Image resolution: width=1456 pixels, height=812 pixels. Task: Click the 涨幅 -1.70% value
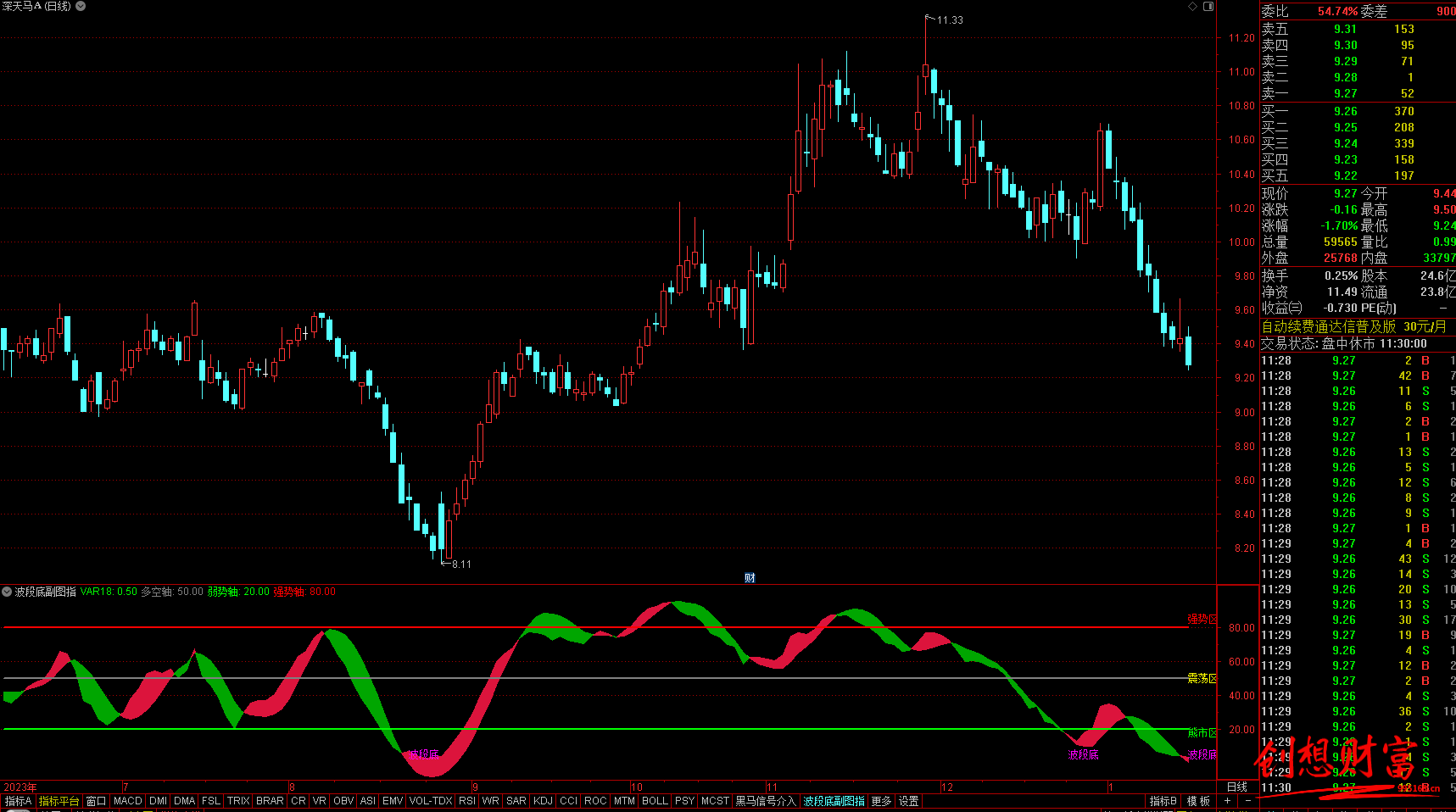(1340, 225)
